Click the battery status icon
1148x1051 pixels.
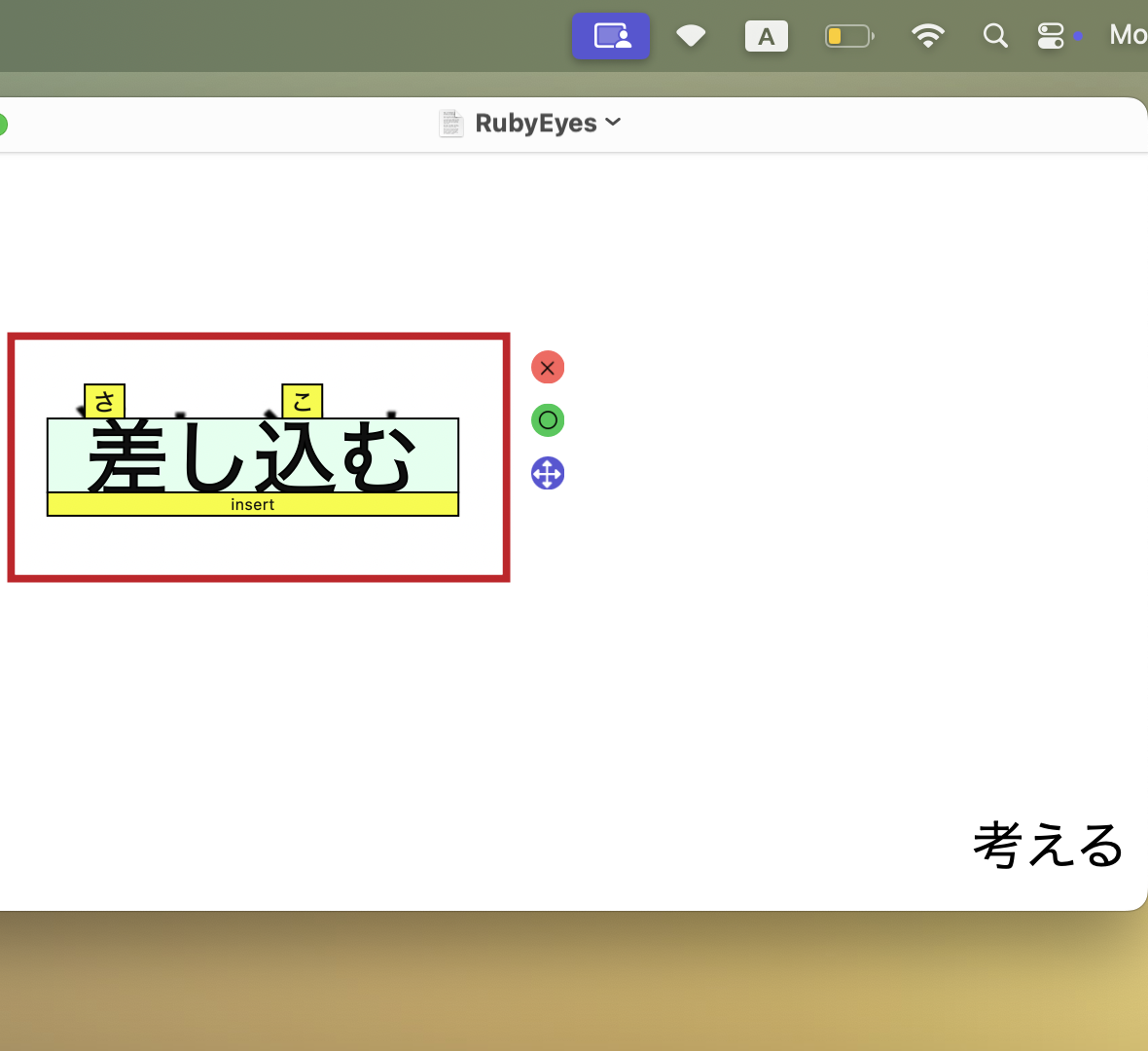pyautogui.click(x=849, y=37)
